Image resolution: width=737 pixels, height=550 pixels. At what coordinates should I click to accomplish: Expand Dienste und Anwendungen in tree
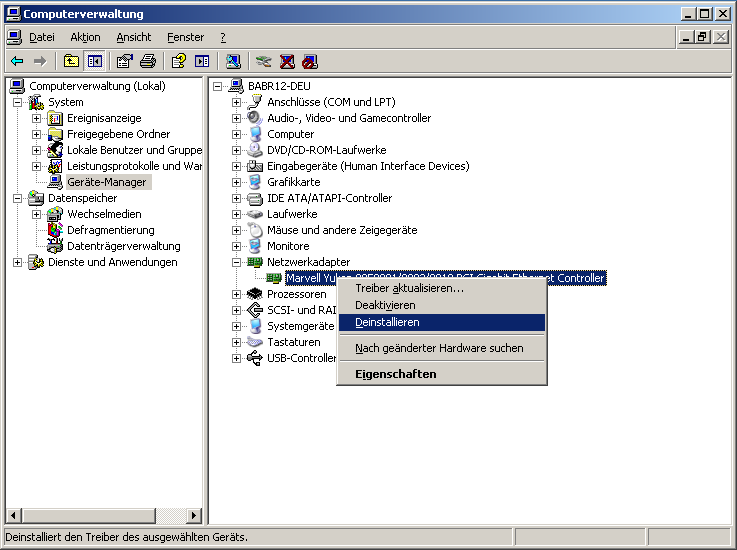[x=18, y=262]
